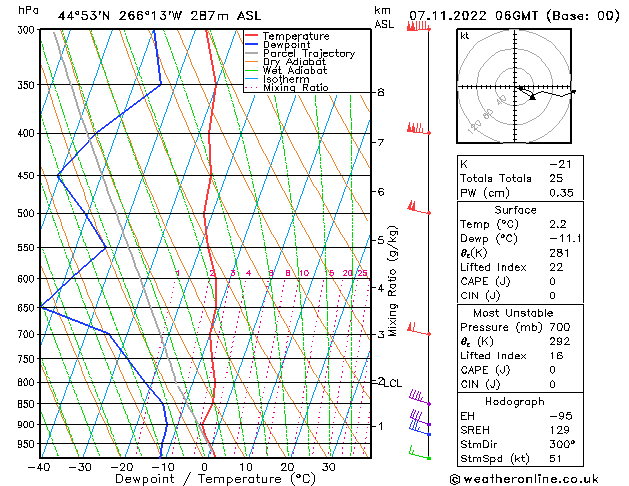Click the 500 hPa pressure axis label
The width and height of the screenshot is (629, 486).
click(26, 213)
